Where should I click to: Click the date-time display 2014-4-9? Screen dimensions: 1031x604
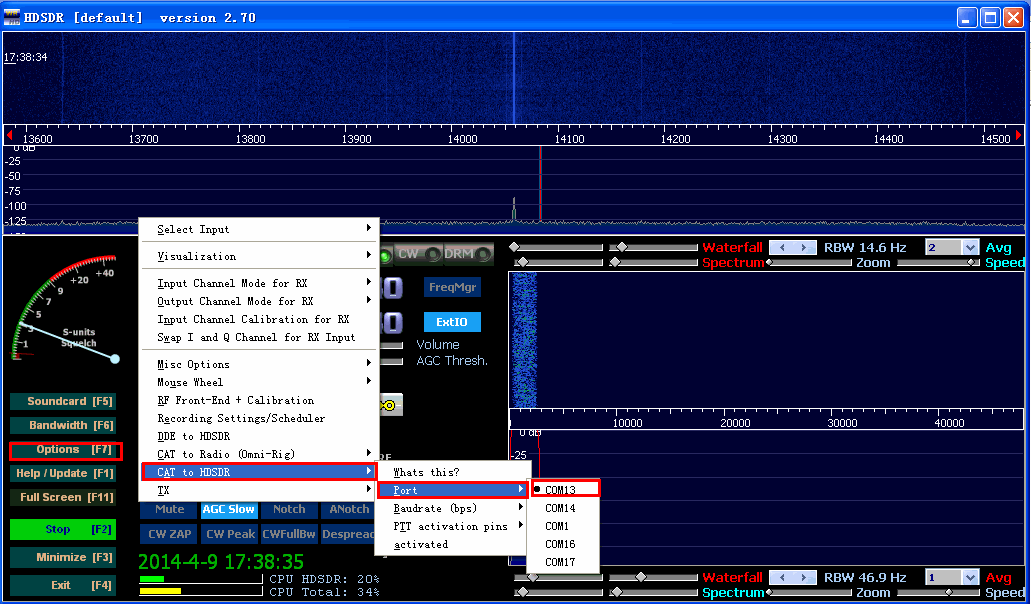click(221, 562)
